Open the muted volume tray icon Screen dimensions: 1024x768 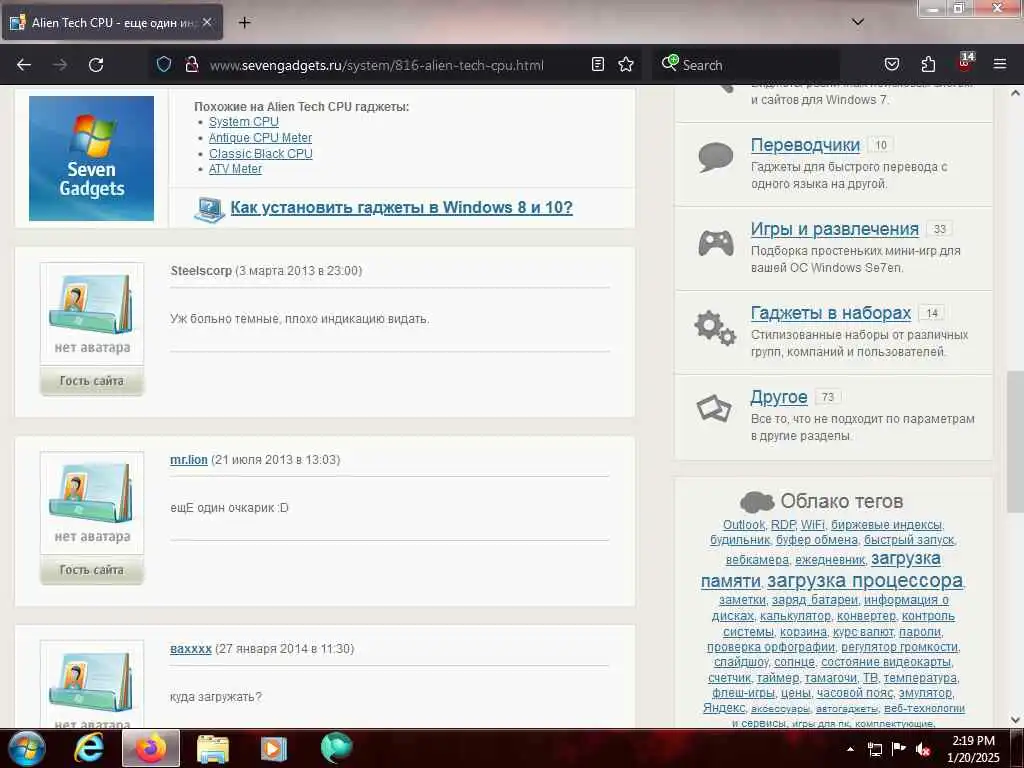point(923,749)
